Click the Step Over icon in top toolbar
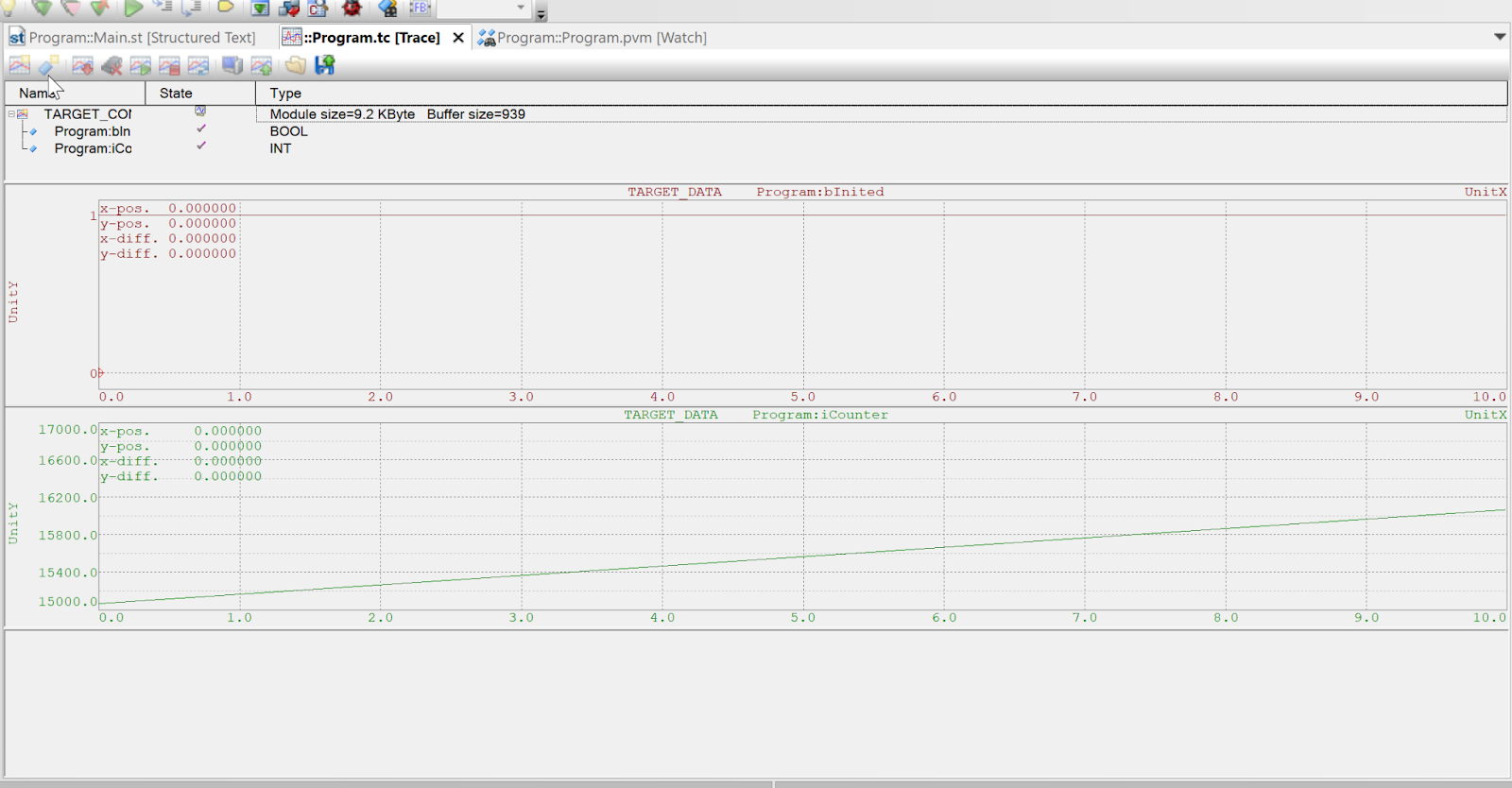Screen dimensions: 1512x788 click(191, 8)
